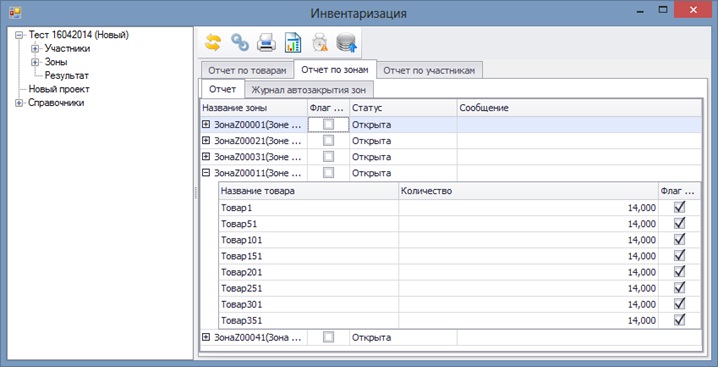Click the yellow refresh arrows toolbar icon

(x=213, y=43)
